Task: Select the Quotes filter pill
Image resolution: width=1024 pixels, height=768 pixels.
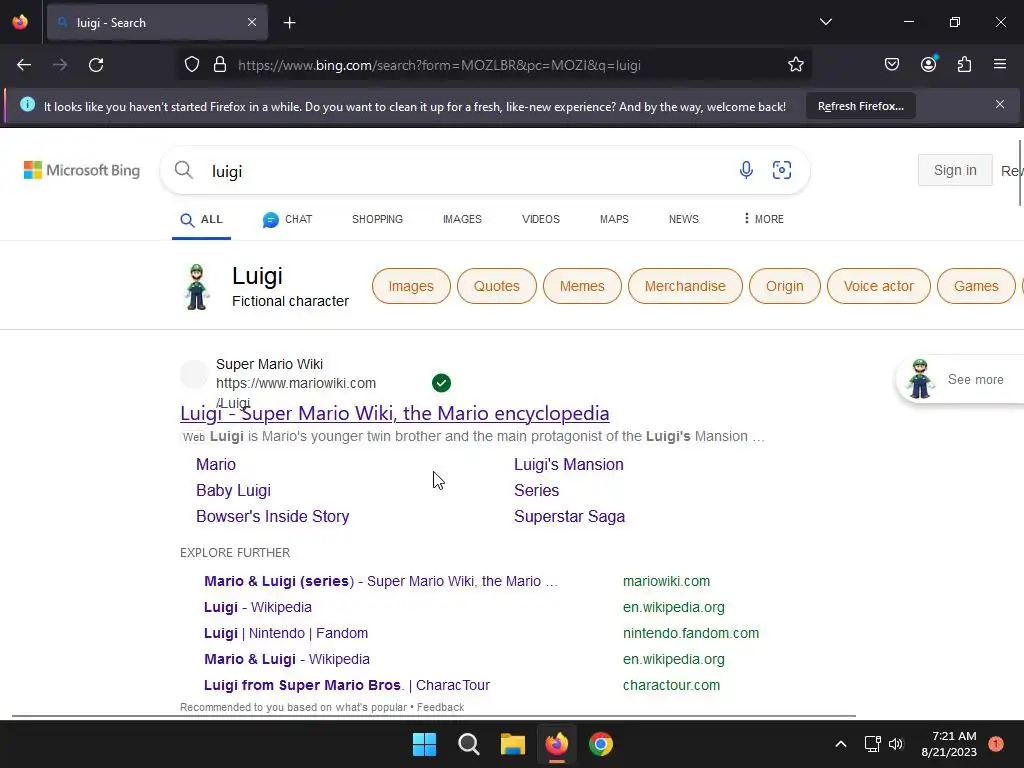Action: [496, 286]
